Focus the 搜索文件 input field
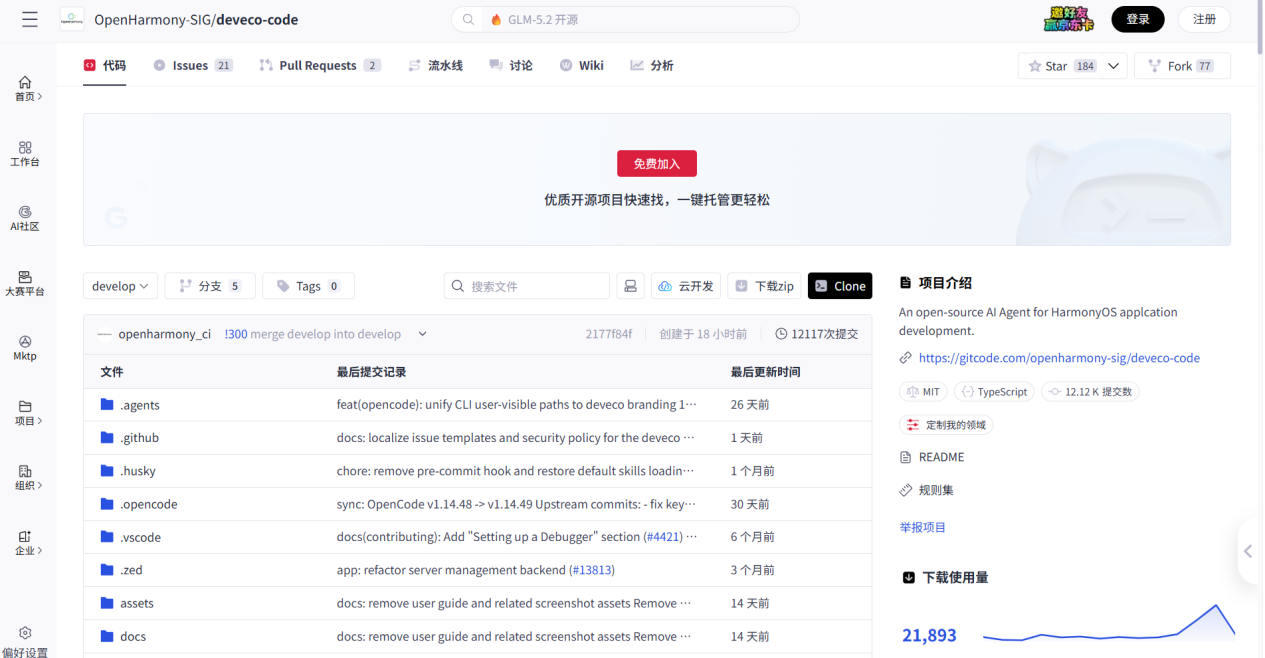Screen dimensions: 1265x658 [x=527, y=286]
